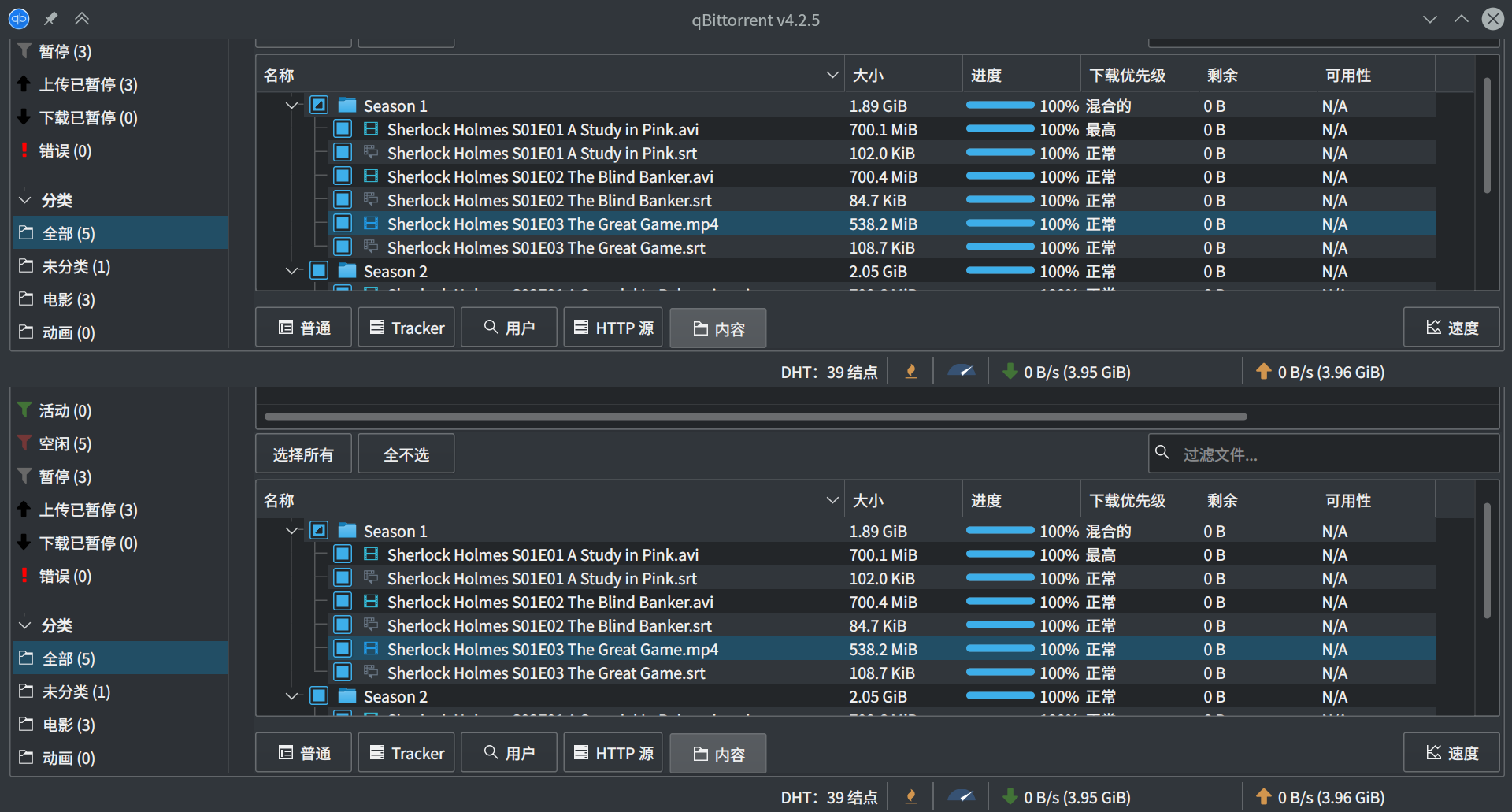This screenshot has width=1512, height=812.
Task: Open the HTTP 源 tab in the upper pane
Action: click(613, 328)
